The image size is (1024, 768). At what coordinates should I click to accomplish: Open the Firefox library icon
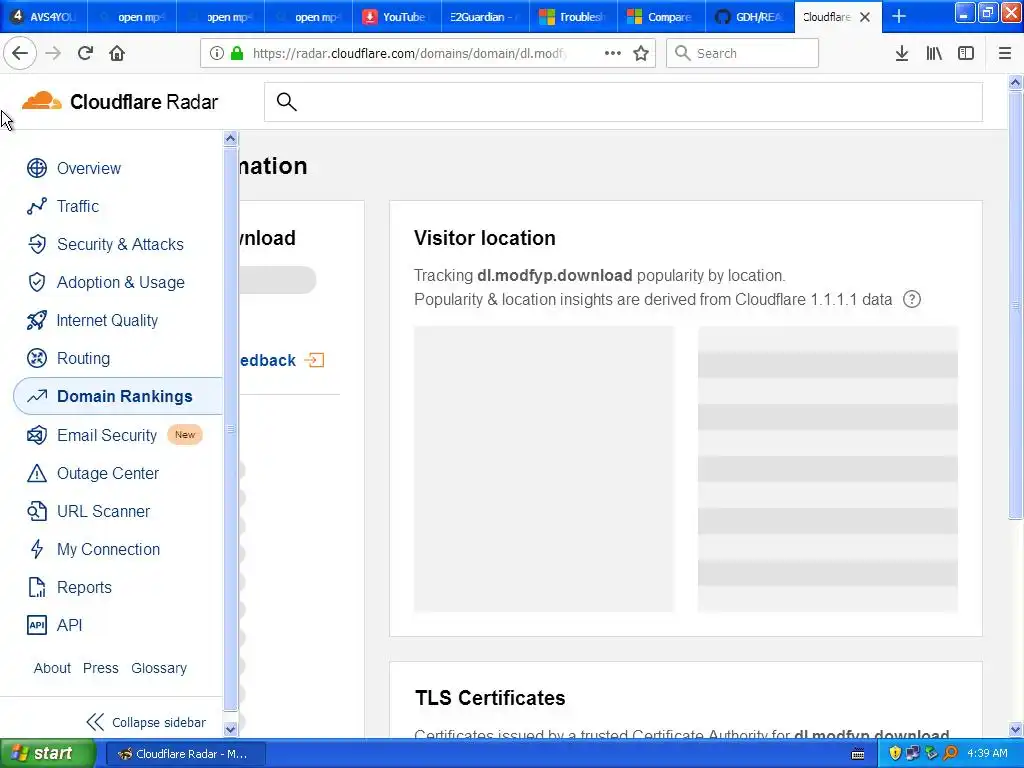click(x=934, y=53)
